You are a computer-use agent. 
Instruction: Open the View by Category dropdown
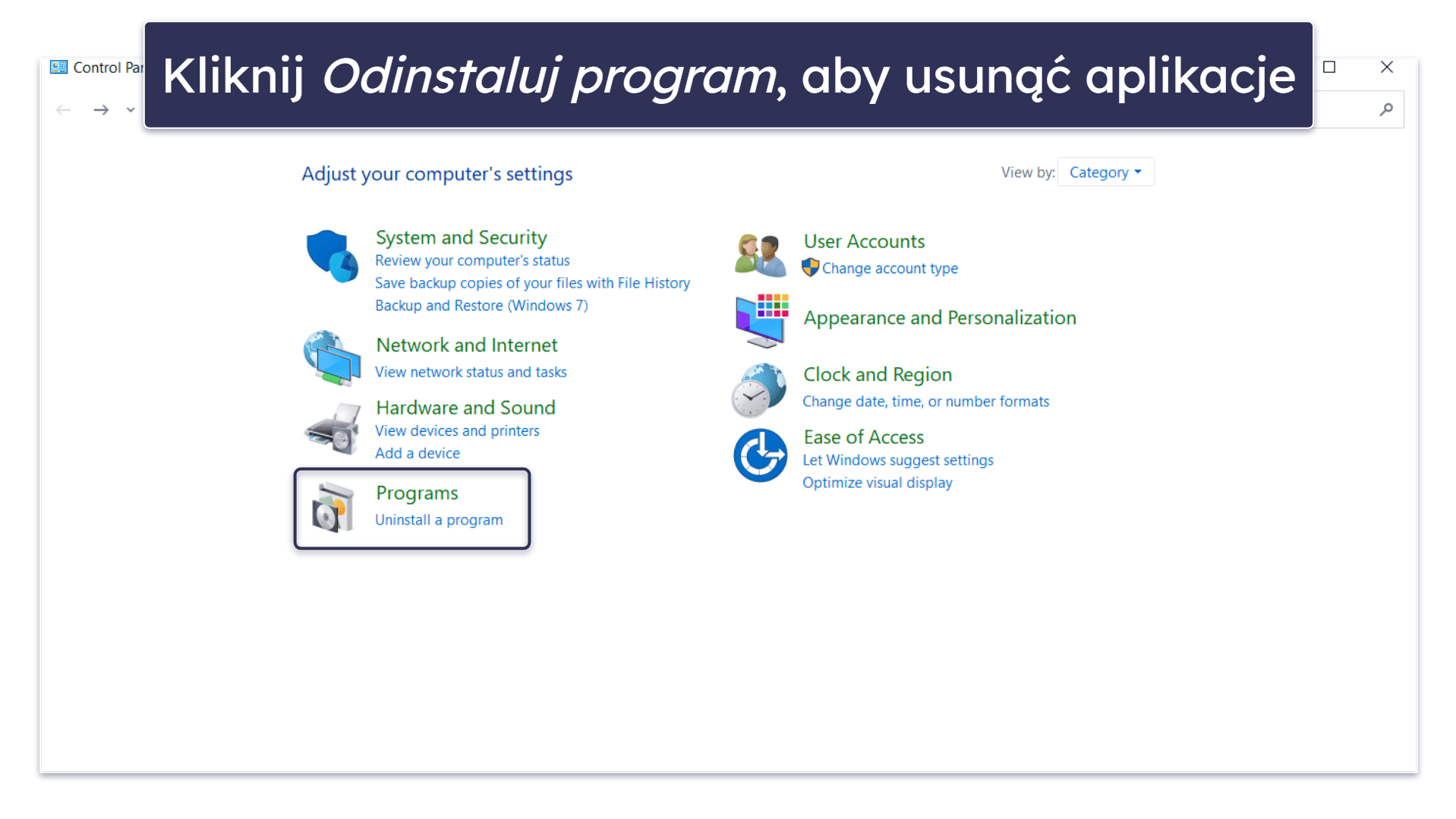(x=1105, y=172)
